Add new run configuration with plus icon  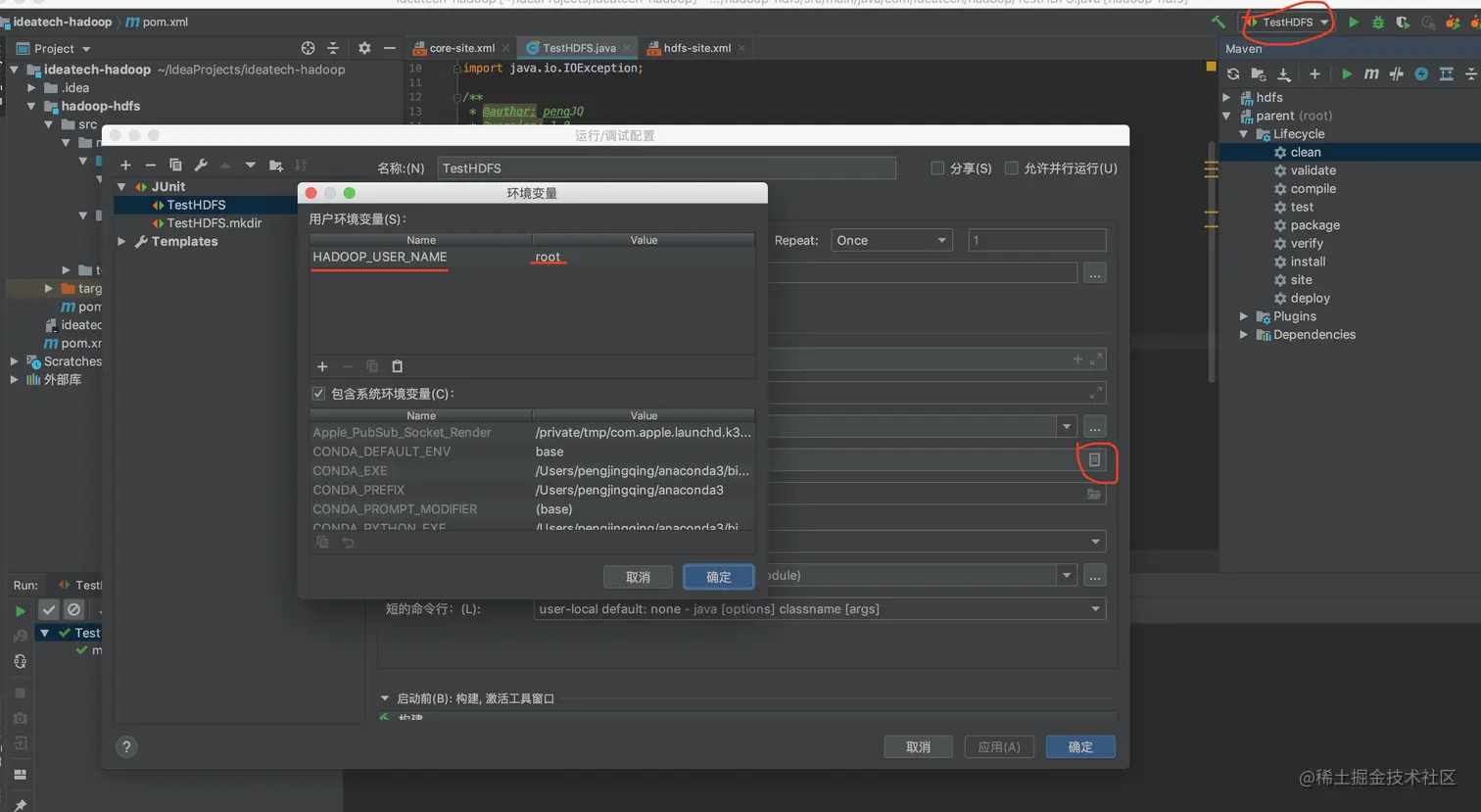tap(125, 166)
